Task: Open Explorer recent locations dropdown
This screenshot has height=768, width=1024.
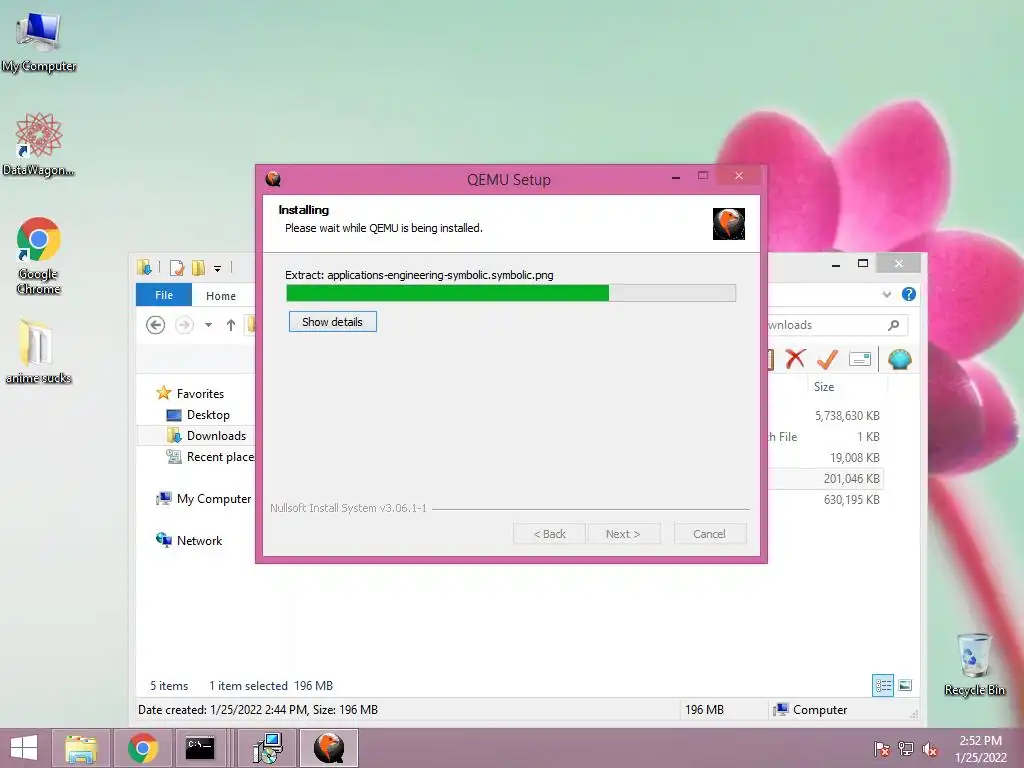Action: pos(208,325)
